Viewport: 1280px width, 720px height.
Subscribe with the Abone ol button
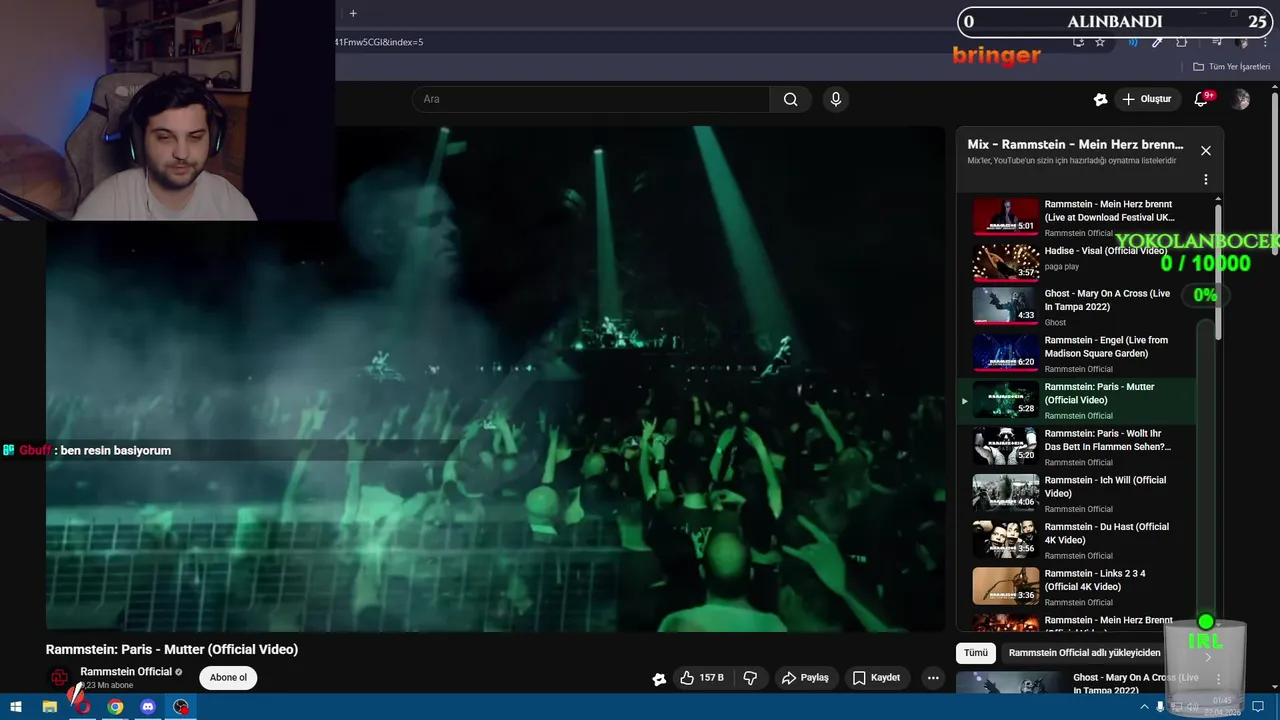(228, 678)
